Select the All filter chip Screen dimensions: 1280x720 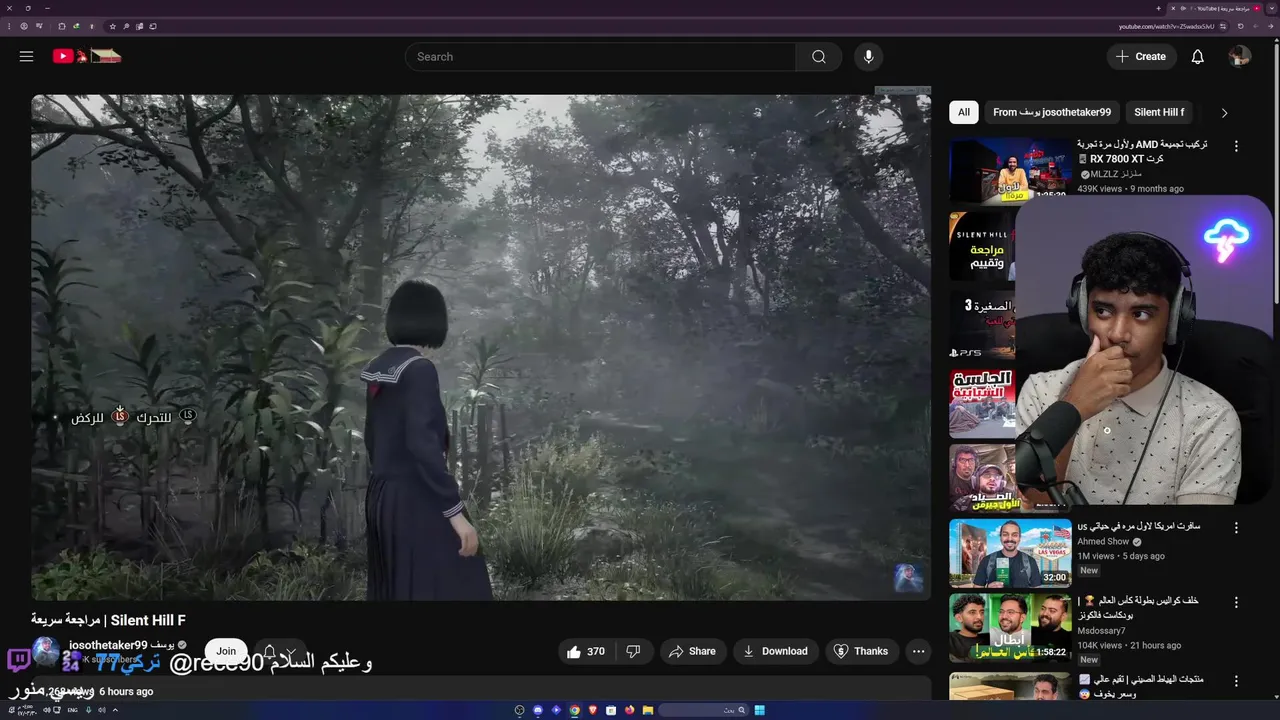[963, 112]
